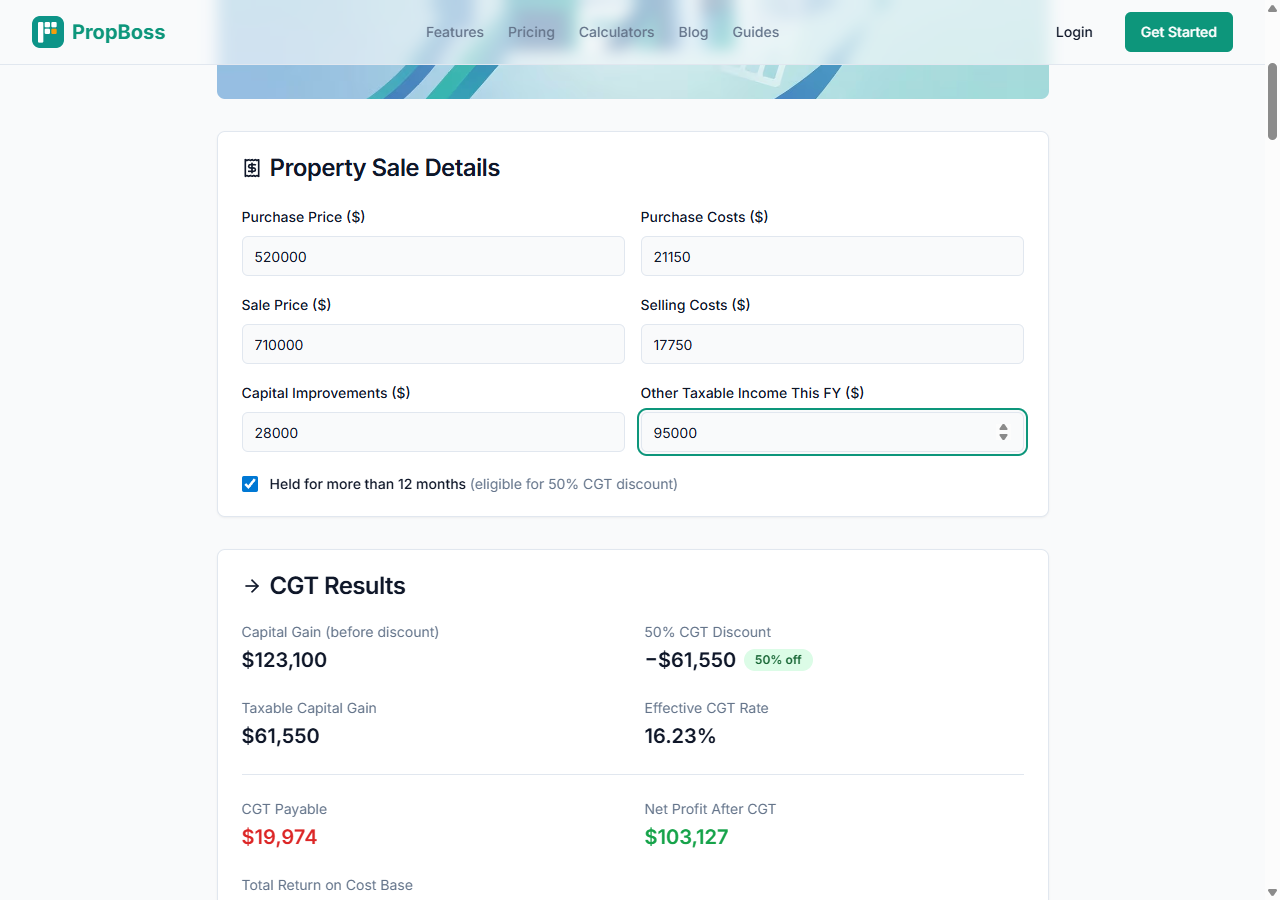This screenshot has height=900, width=1280.
Task: Visit the Blog
Action: [x=693, y=31]
